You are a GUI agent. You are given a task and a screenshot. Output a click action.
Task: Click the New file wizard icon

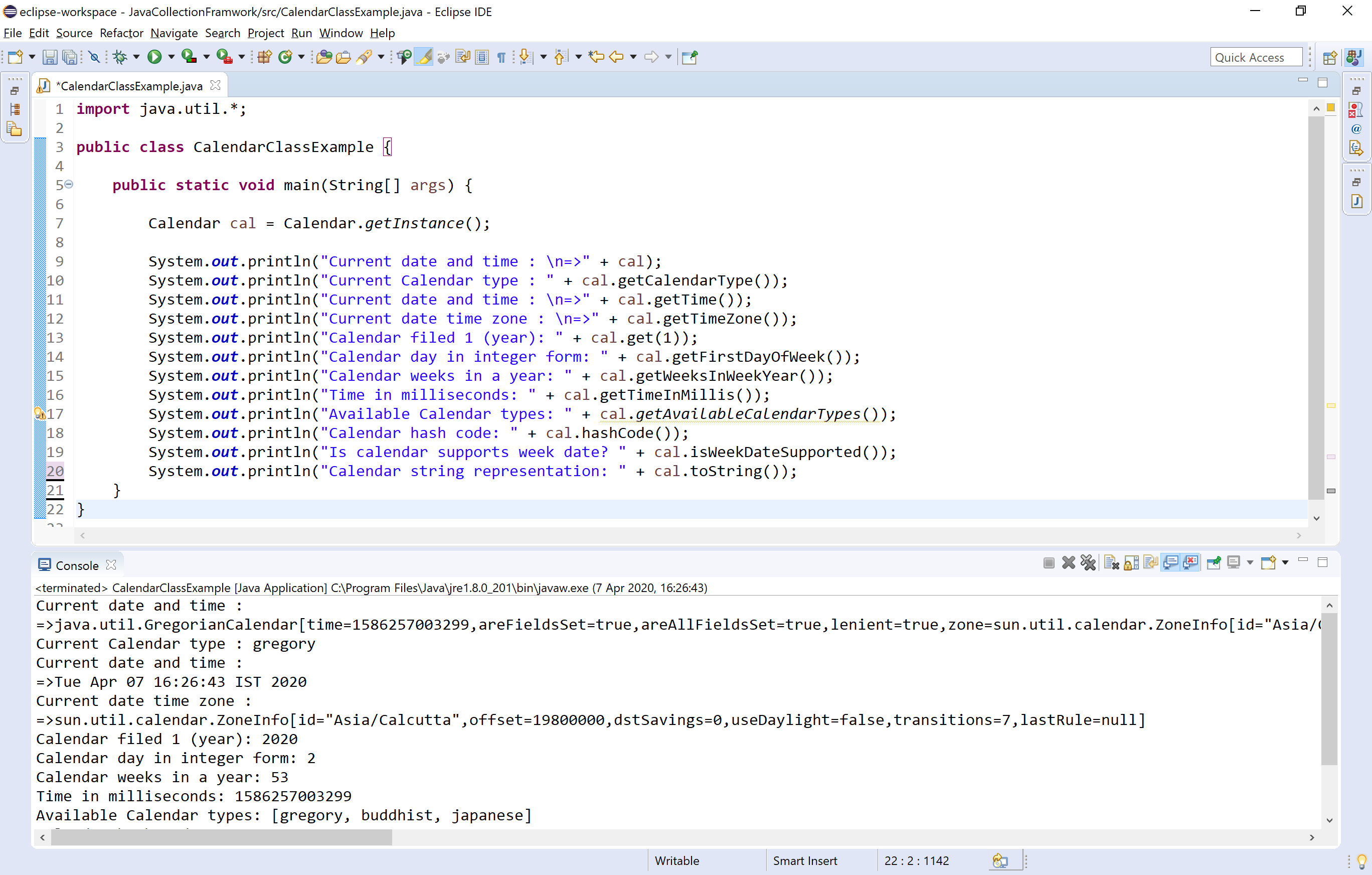pos(16,57)
